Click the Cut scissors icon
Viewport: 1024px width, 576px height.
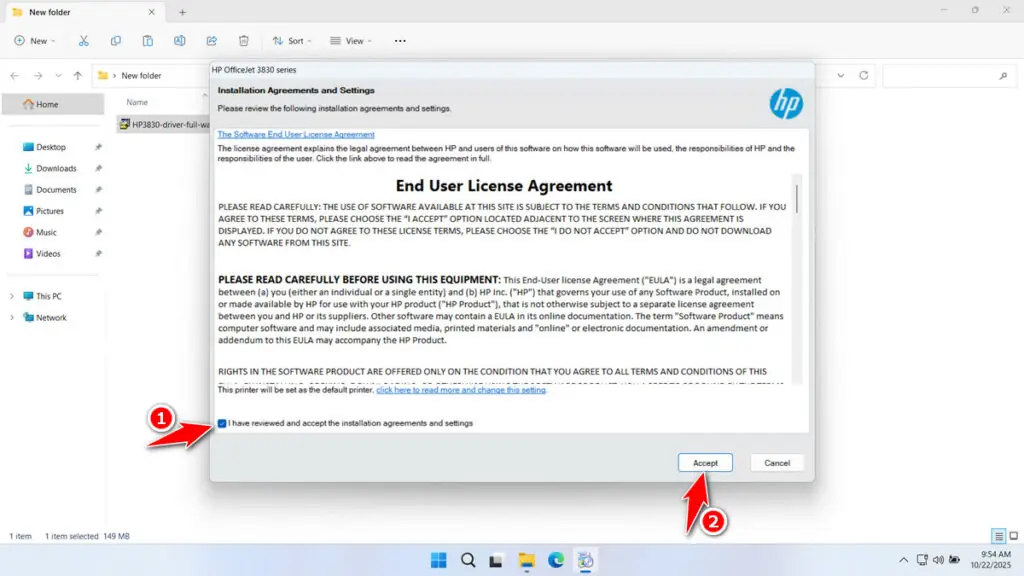[x=84, y=41]
